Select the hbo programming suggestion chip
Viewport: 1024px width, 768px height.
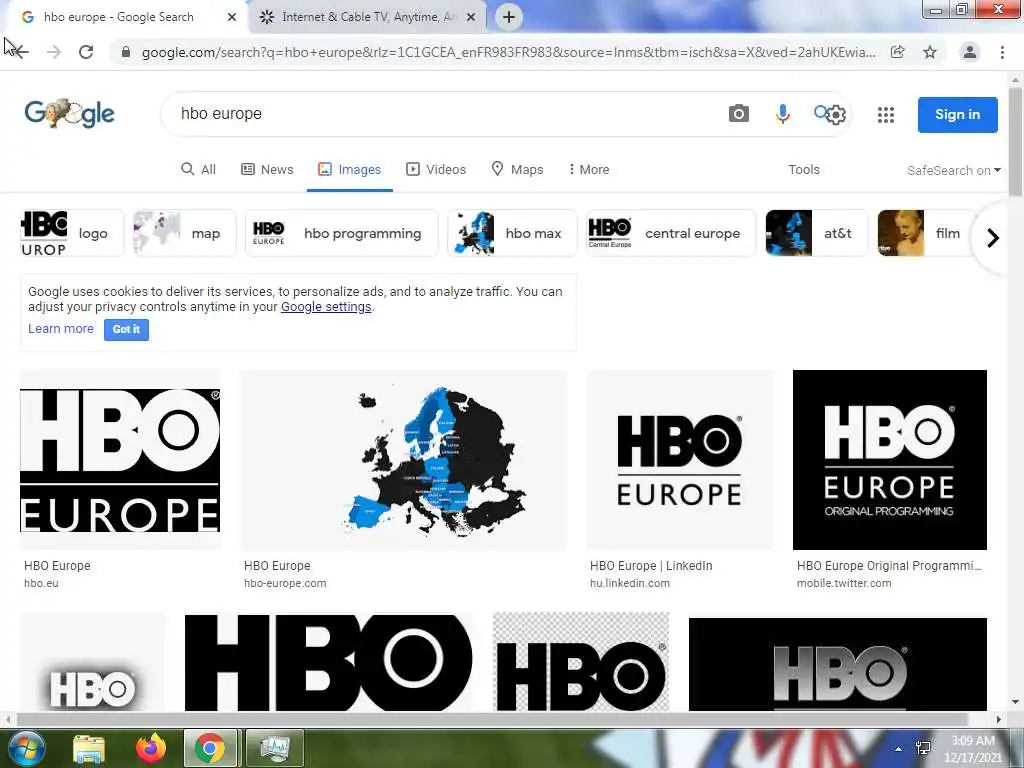coord(342,233)
